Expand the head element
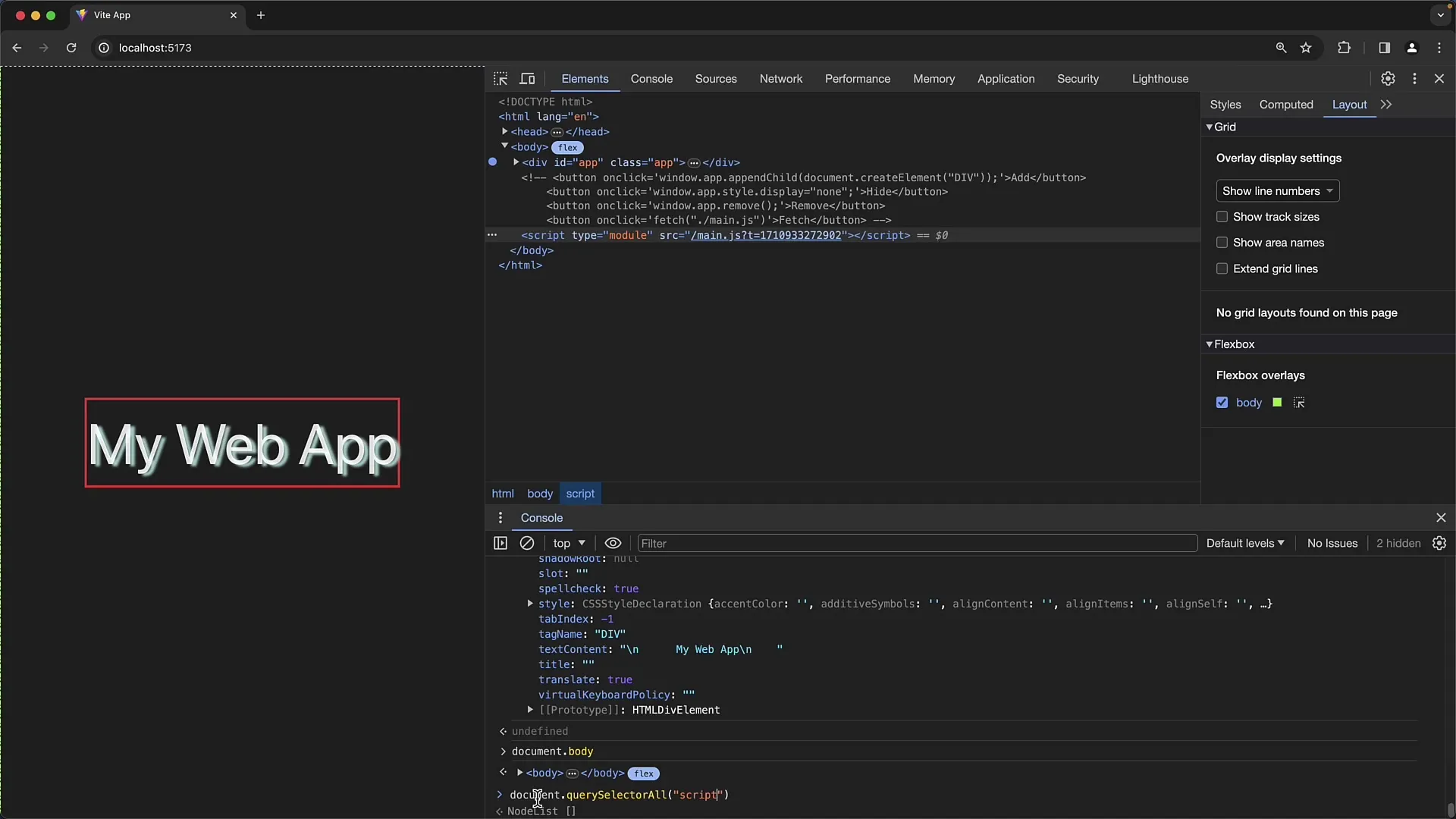This screenshot has width=1456, height=819. 504,132
